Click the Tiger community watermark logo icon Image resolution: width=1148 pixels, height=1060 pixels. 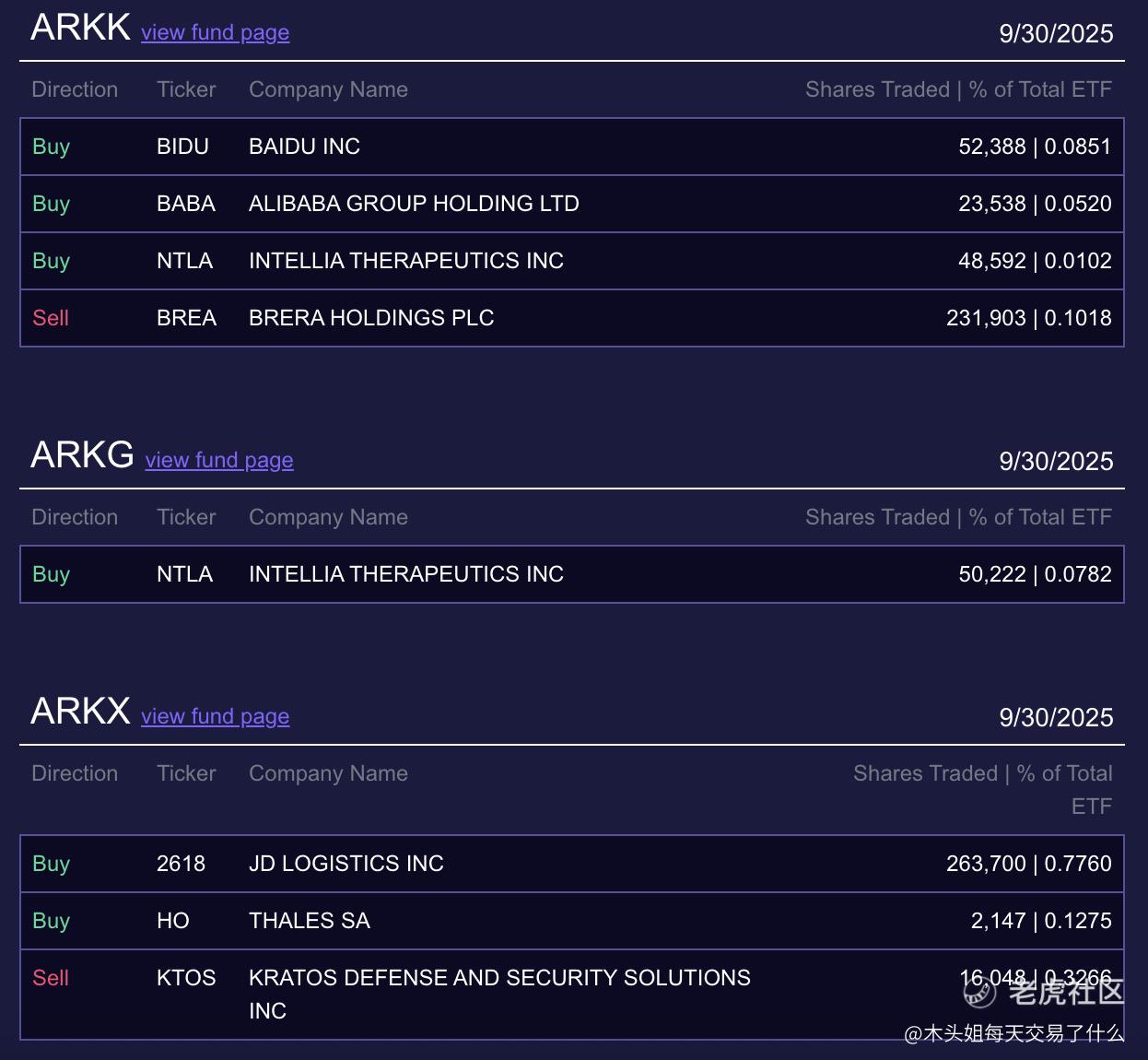pos(979,992)
